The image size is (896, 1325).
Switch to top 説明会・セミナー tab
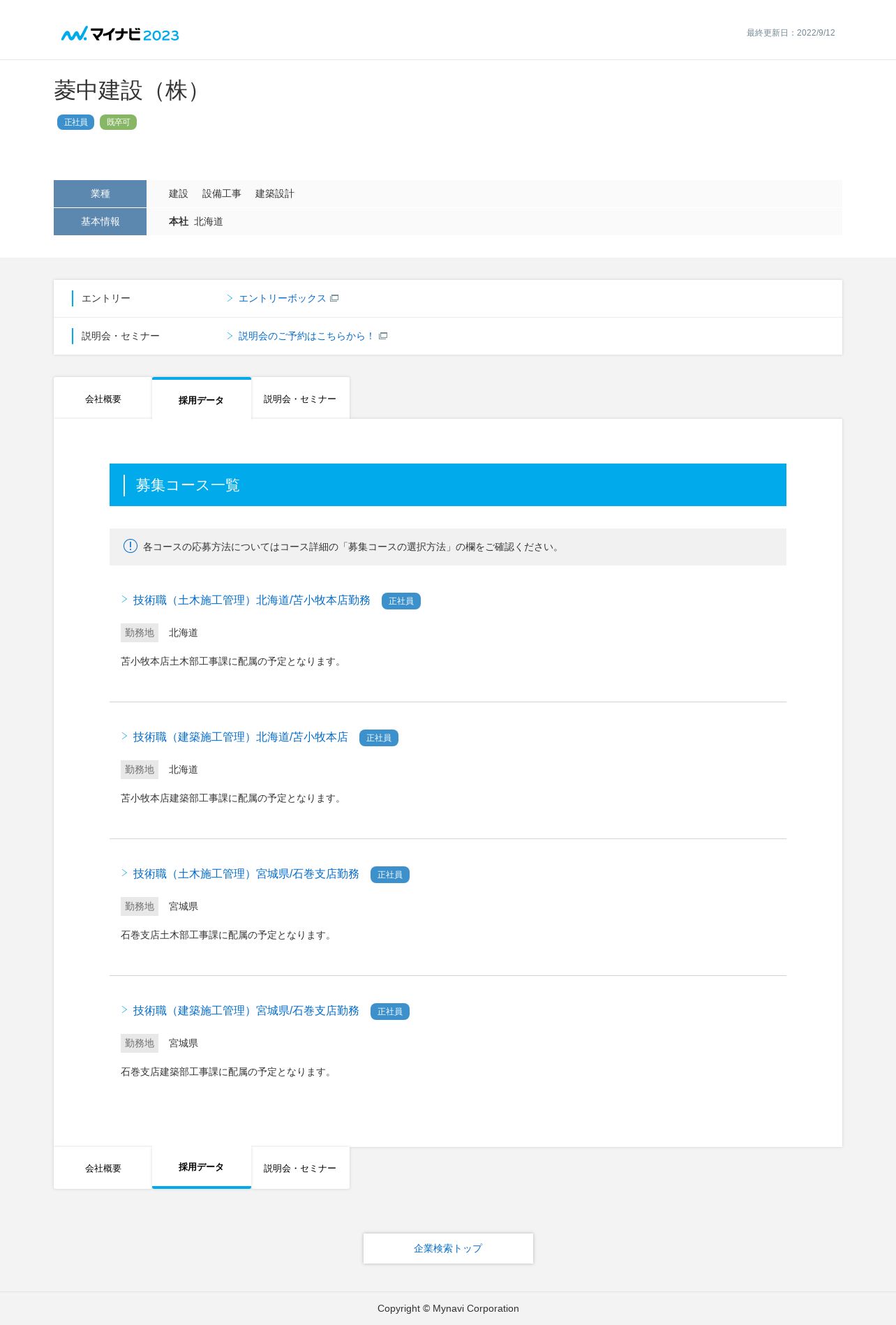300,399
